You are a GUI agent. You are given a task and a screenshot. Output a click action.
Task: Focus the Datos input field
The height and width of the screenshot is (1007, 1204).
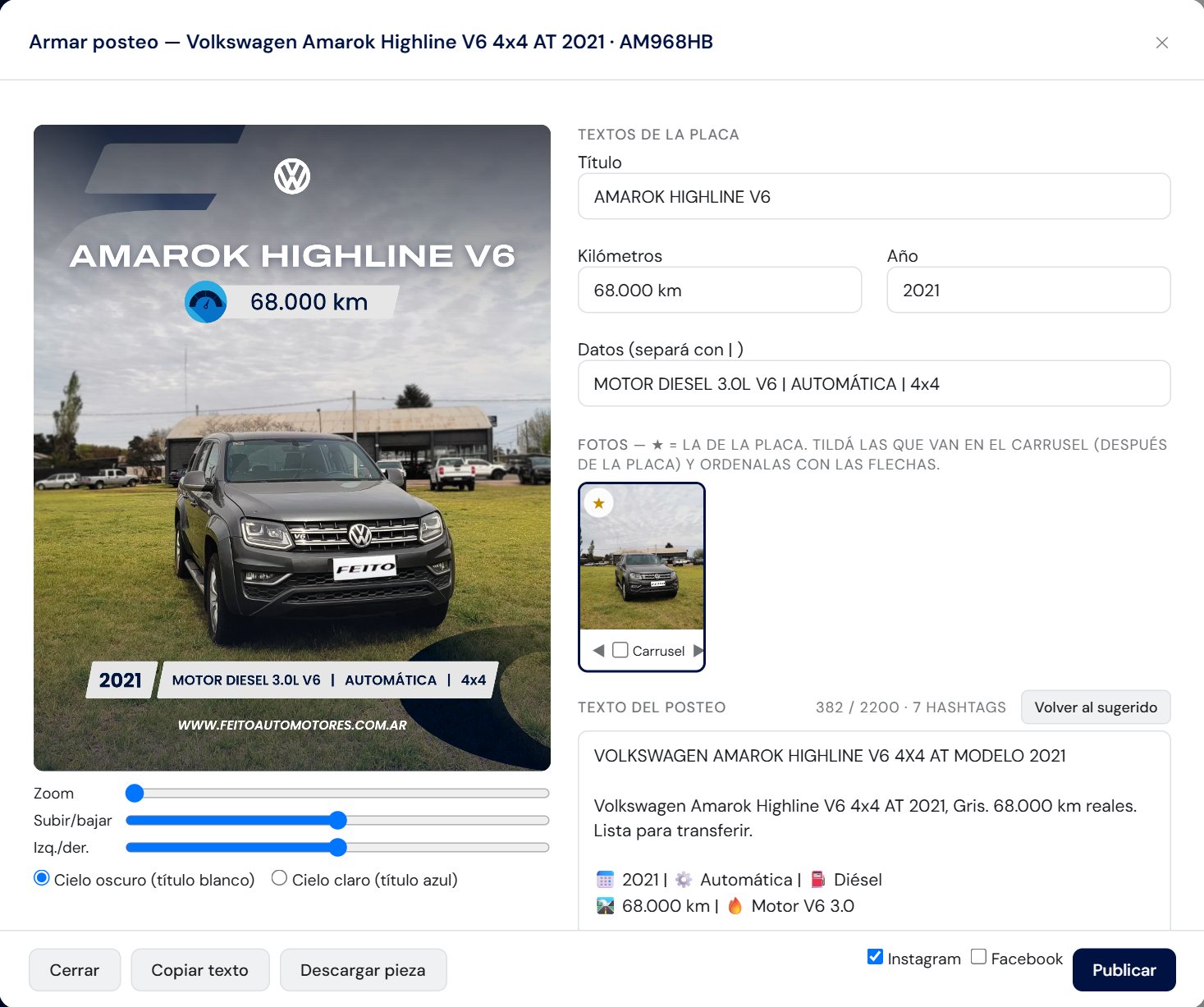tap(874, 383)
